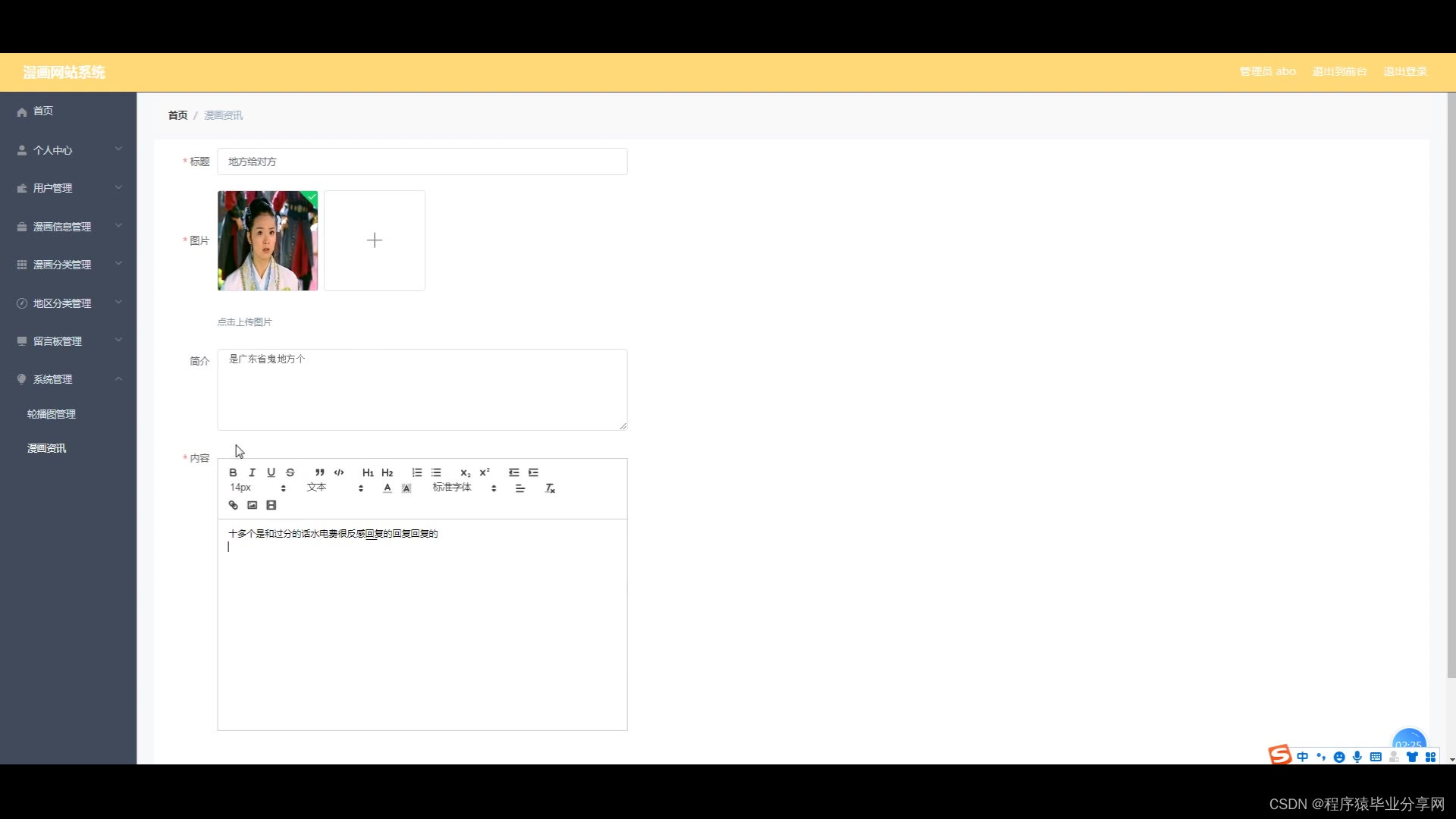Viewport: 1456px width, 819px height.
Task: Click the 首页 breadcrumb link
Action: coord(177,115)
